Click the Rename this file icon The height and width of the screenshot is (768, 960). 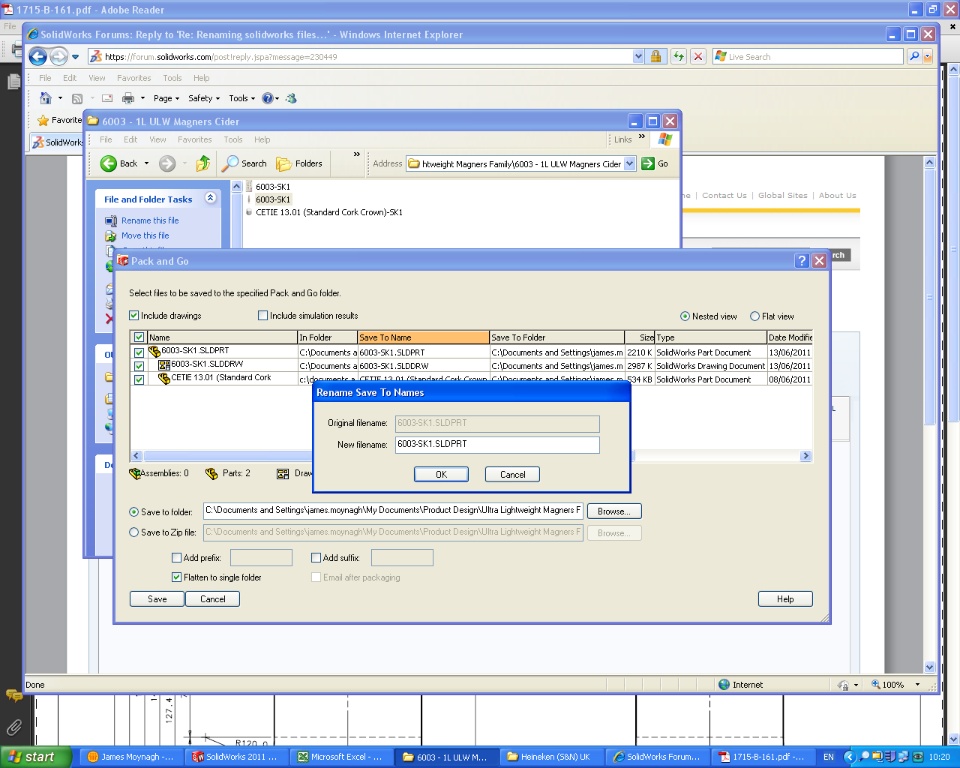pos(111,220)
